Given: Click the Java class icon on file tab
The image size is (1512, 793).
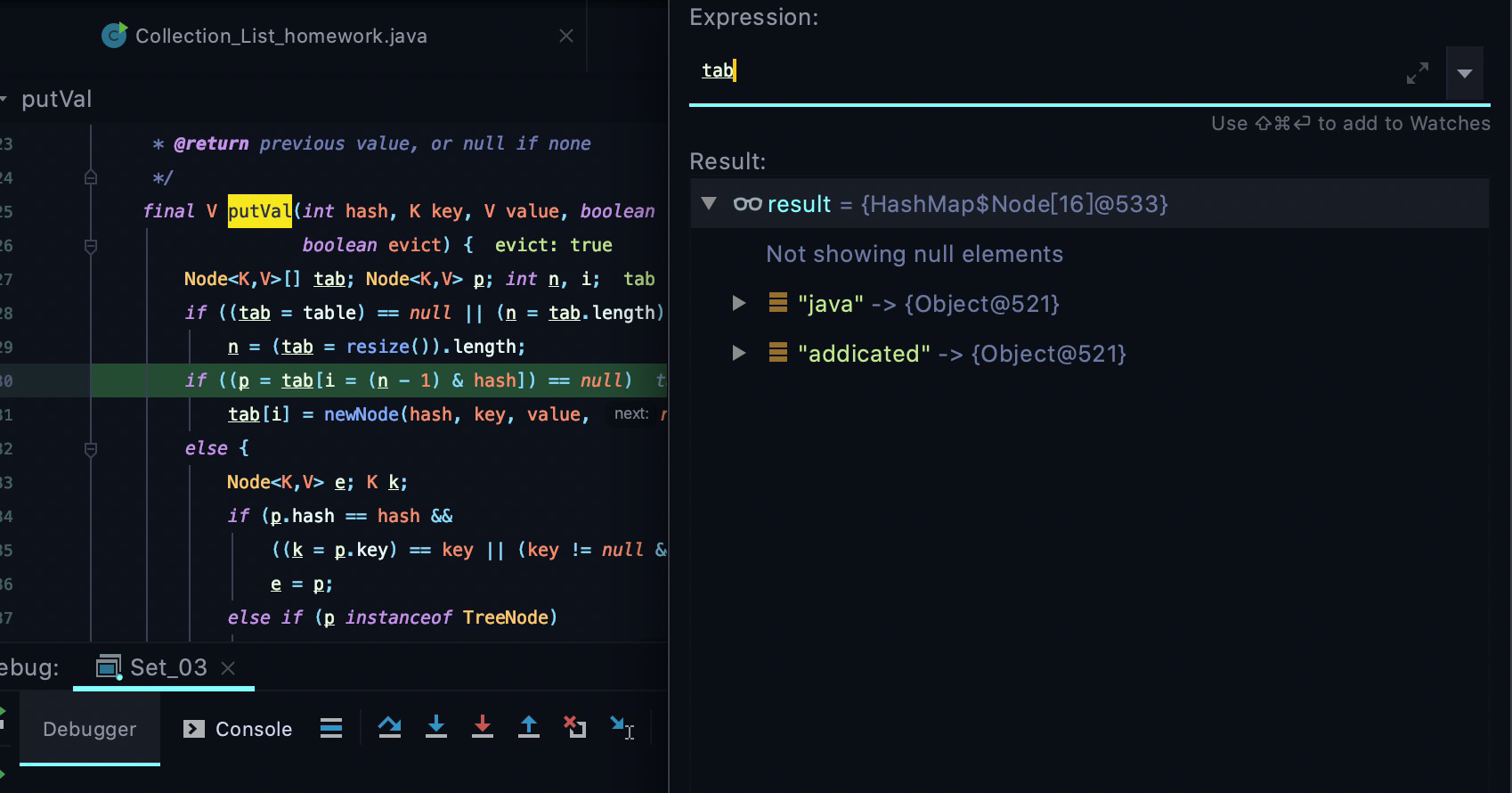Looking at the screenshot, I should 114,35.
